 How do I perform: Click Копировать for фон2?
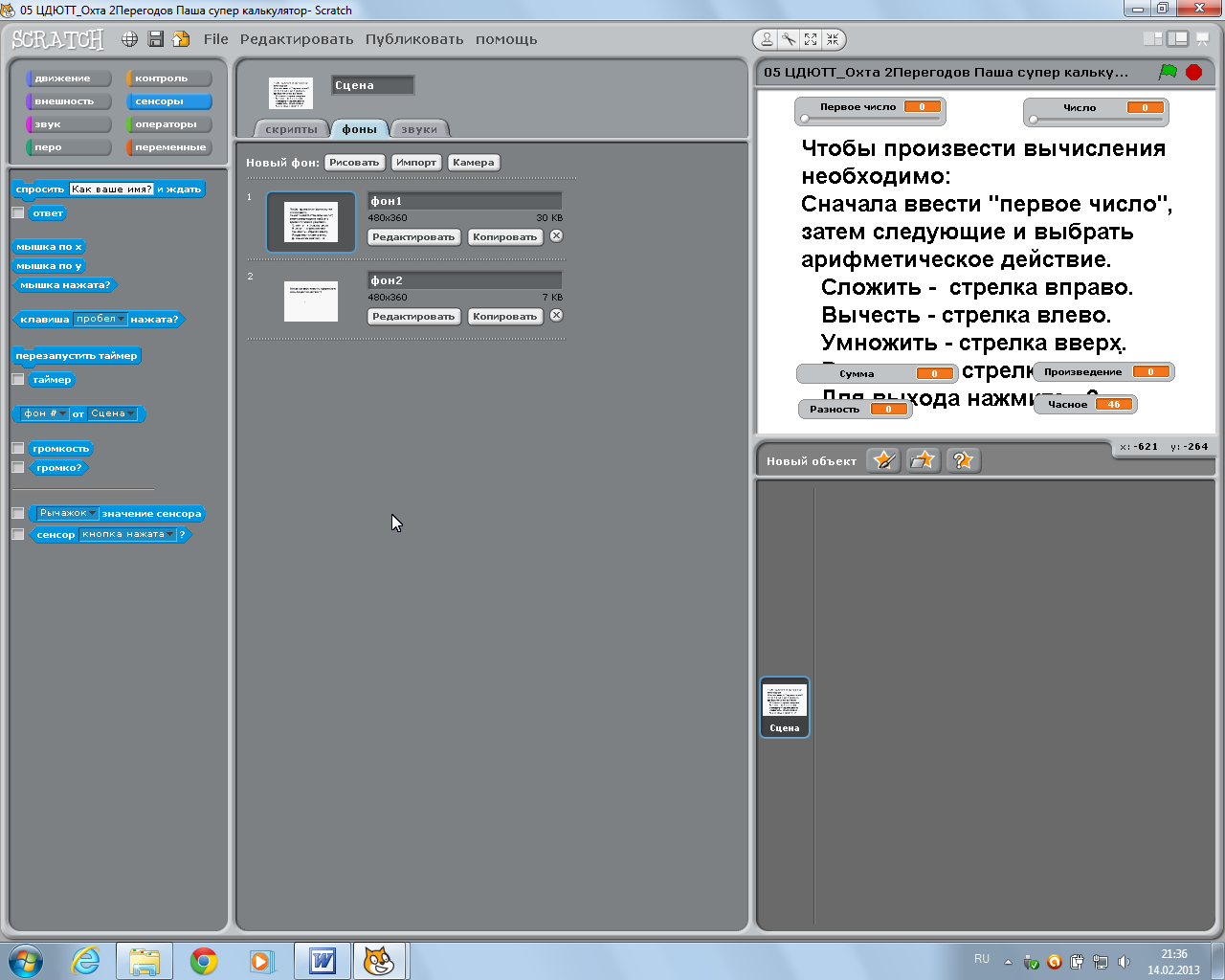point(505,317)
